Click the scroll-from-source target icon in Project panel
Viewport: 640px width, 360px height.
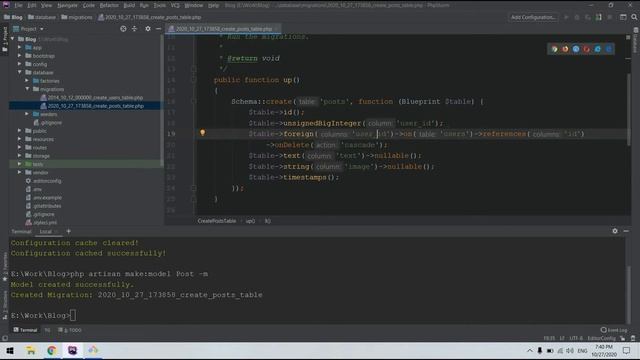(x=123, y=29)
